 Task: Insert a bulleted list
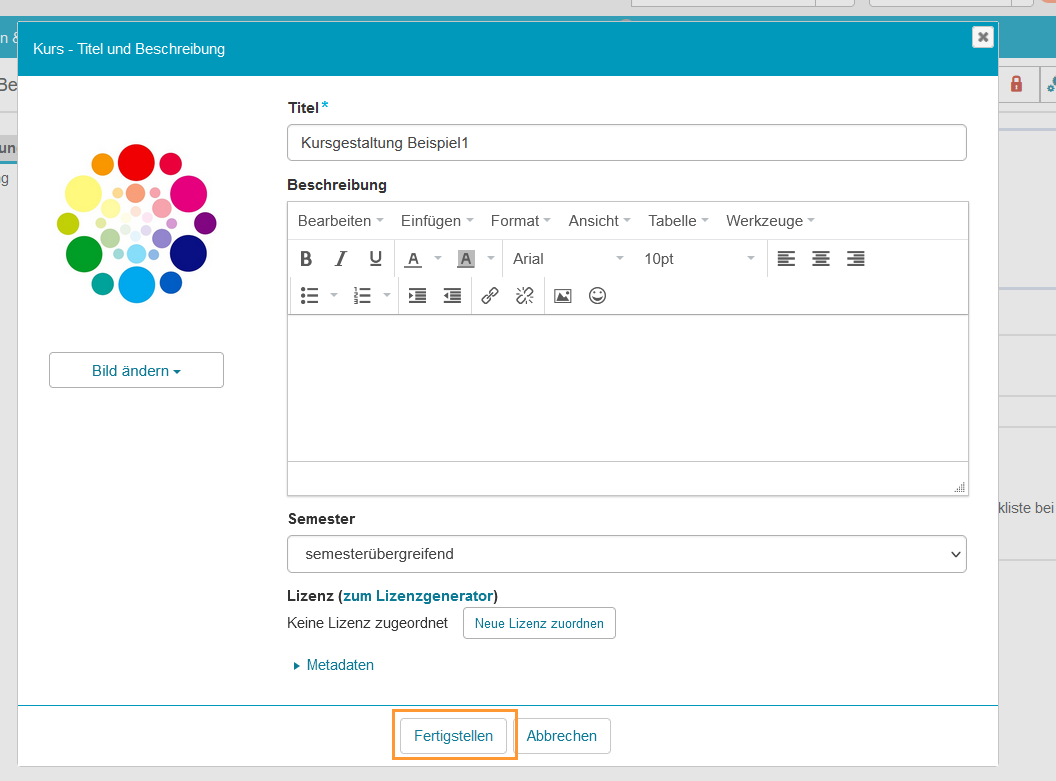310,296
